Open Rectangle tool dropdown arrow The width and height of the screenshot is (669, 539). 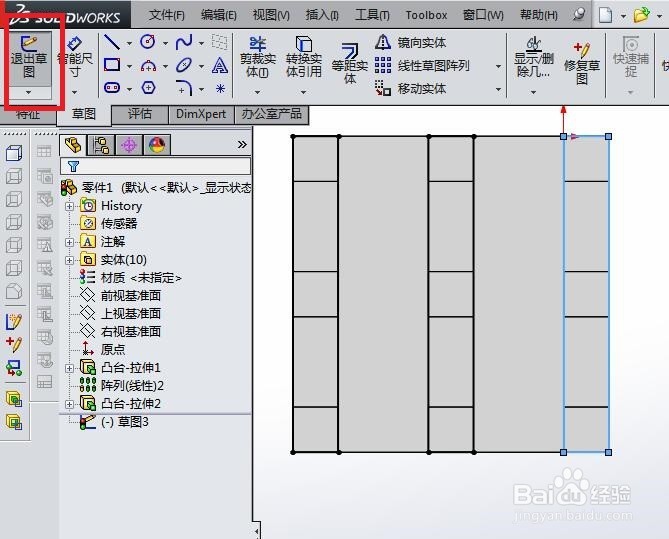129,66
